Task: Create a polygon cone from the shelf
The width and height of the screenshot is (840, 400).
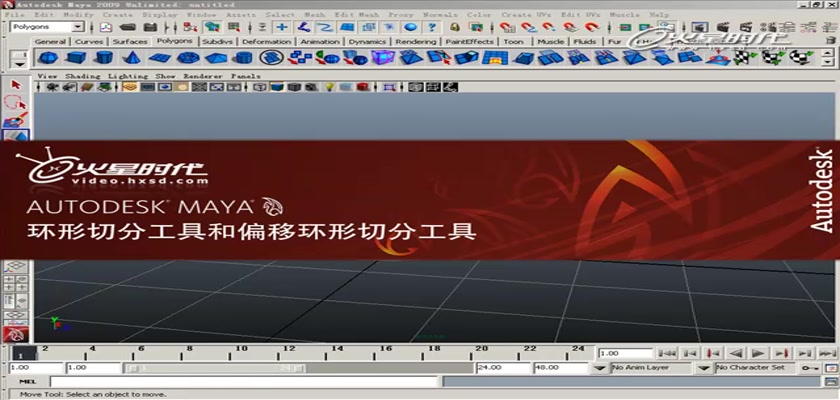Action: (132, 57)
